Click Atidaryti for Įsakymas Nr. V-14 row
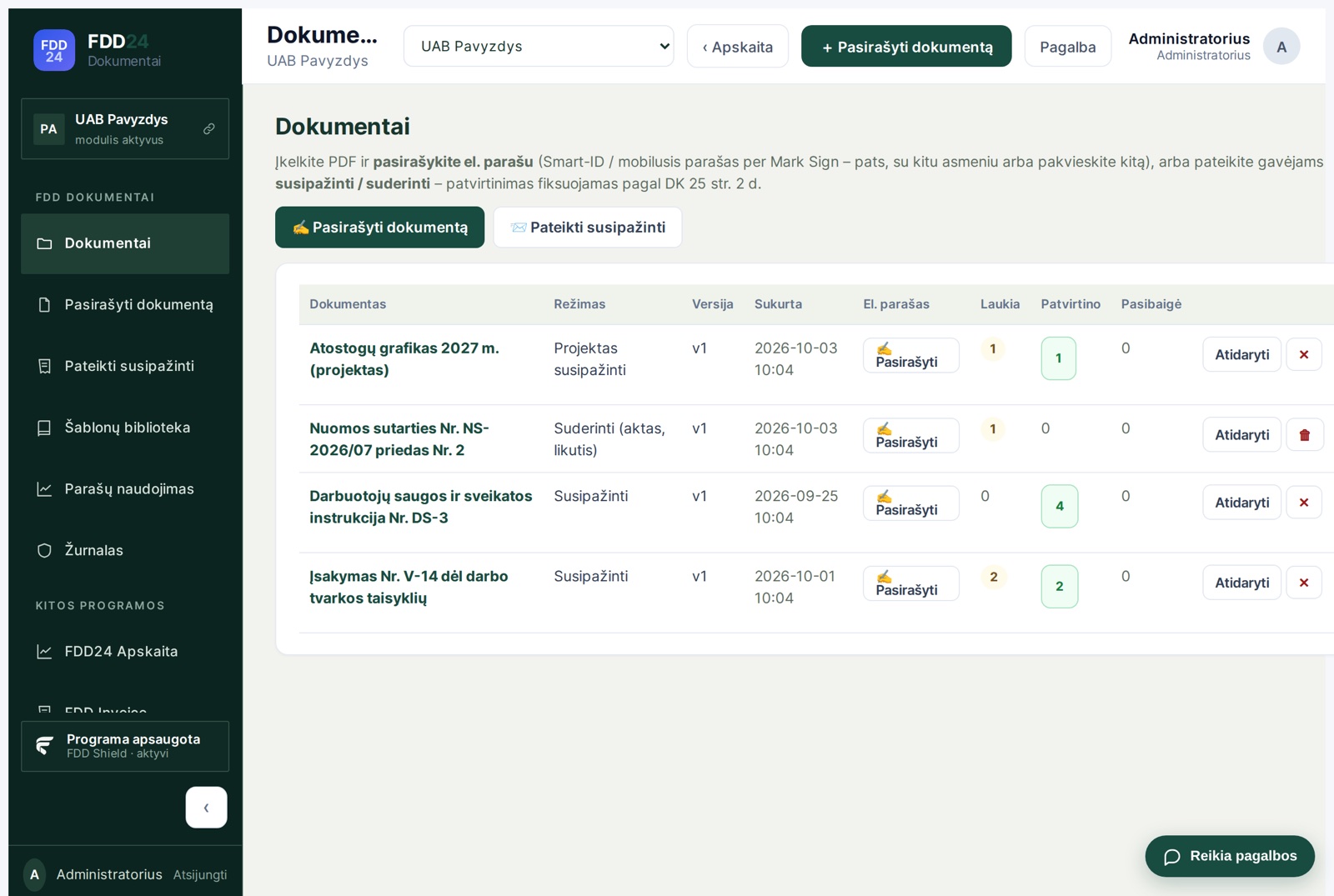This screenshot has width=1334, height=896. [x=1241, y=583]
